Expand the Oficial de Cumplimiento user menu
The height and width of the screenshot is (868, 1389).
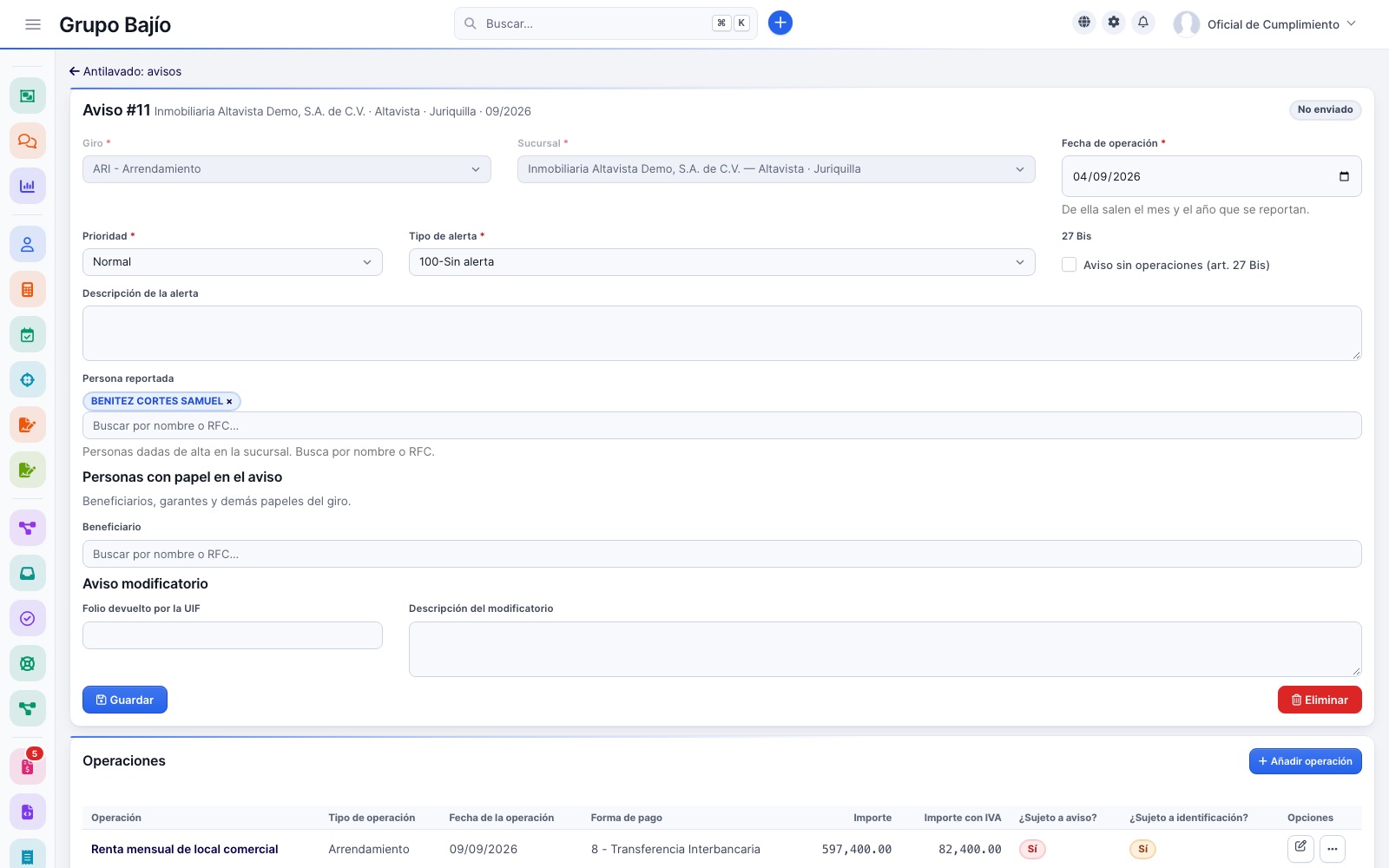[1265, 24]
